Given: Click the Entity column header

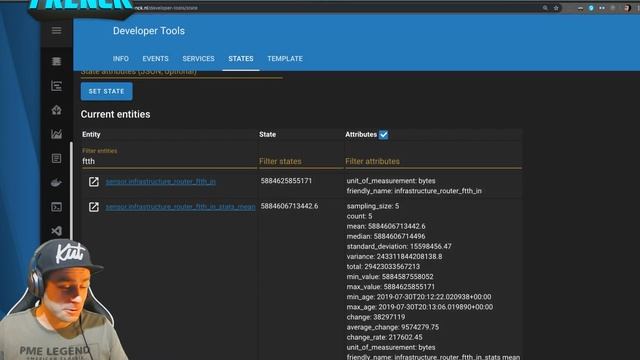Looking at the screenshot, I should (91, 134).
